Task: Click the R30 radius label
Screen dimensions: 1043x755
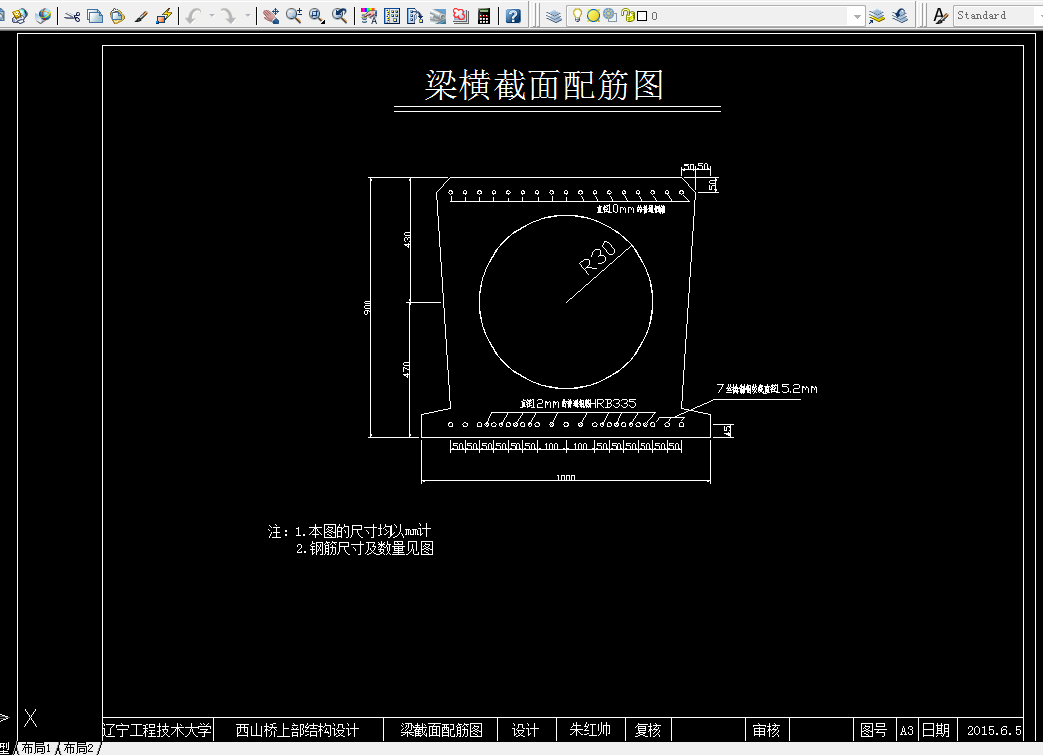Action: click(598, 258)
